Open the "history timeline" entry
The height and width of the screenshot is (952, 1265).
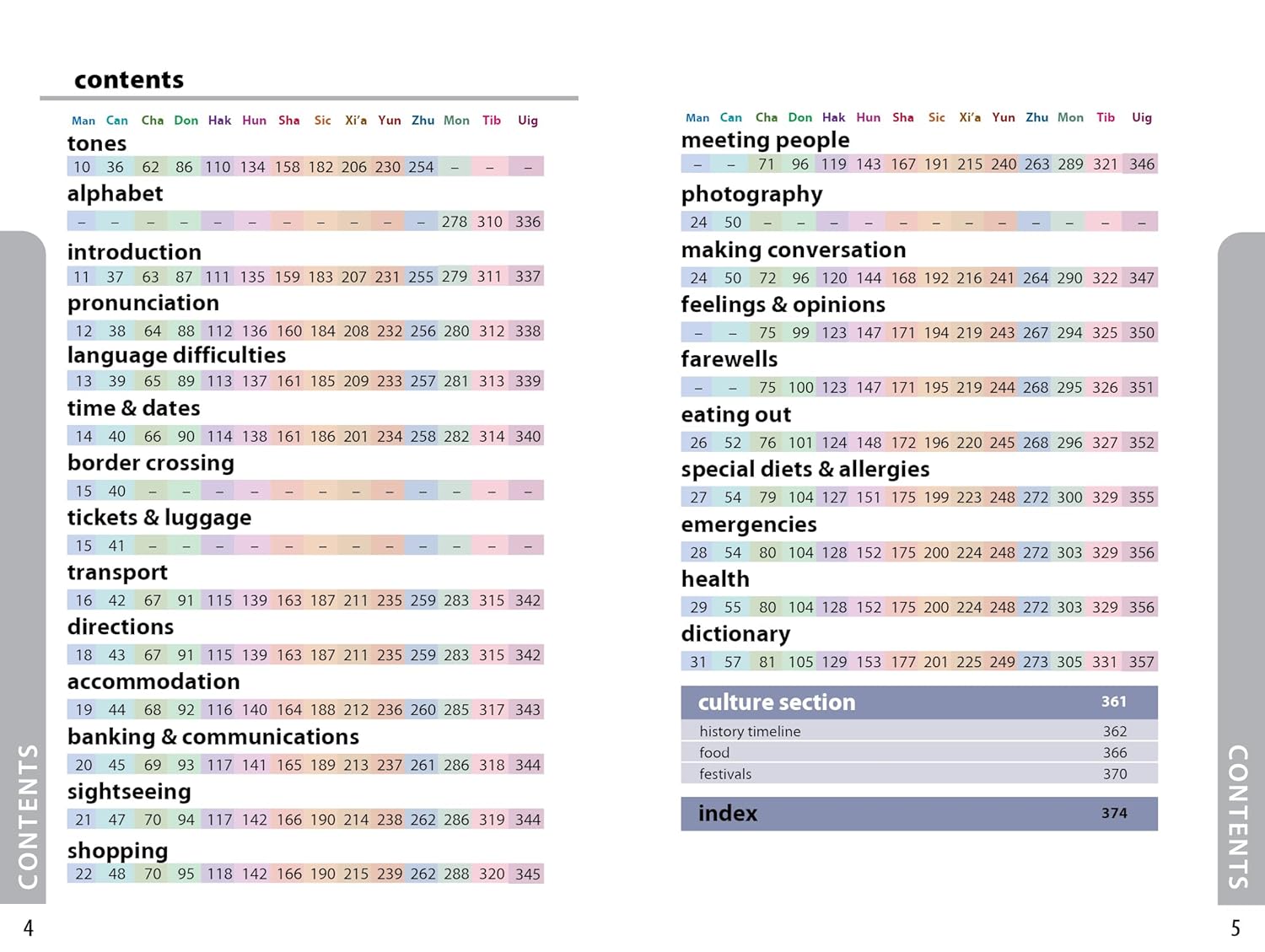click(x=750, y=731)
